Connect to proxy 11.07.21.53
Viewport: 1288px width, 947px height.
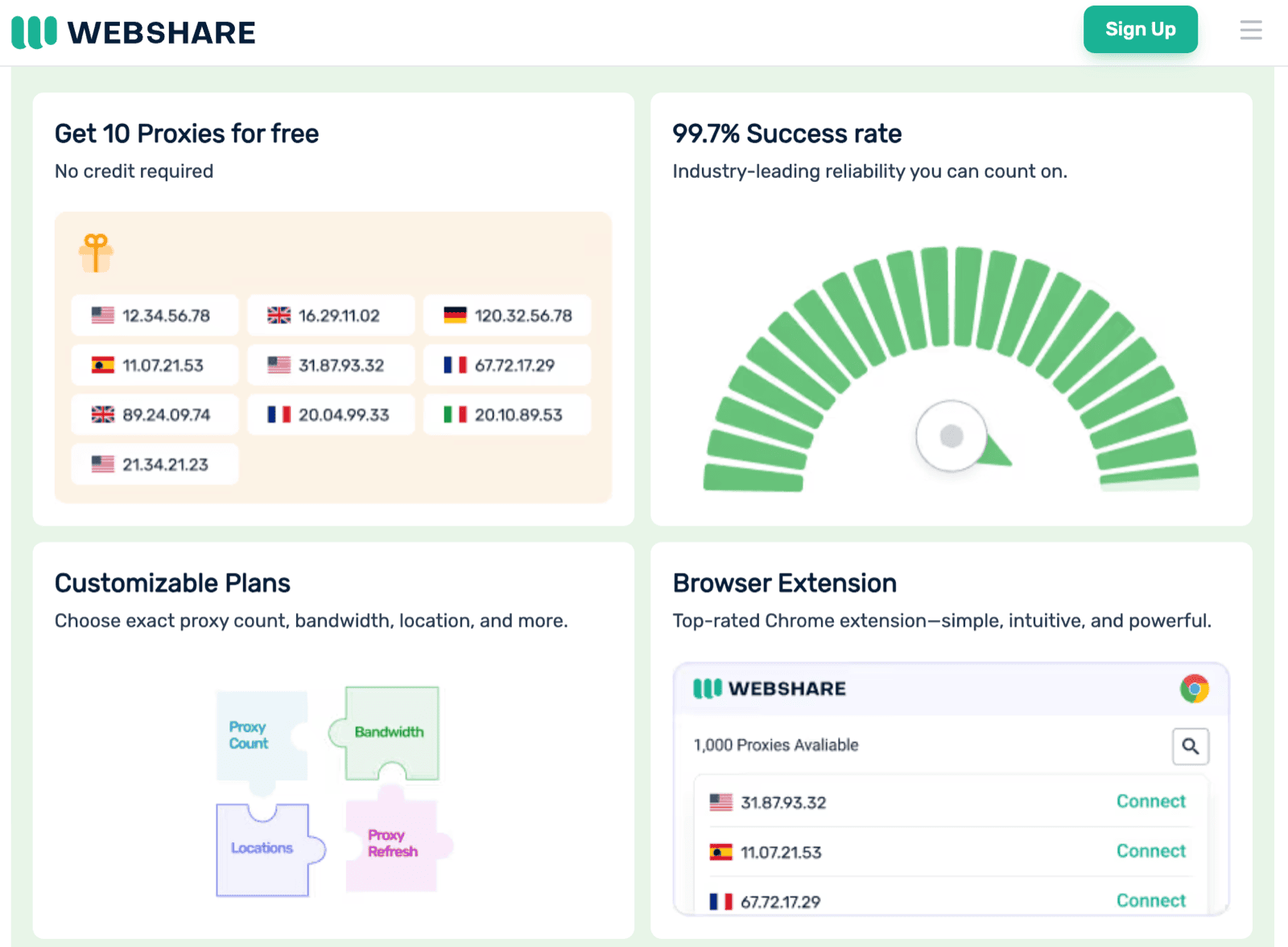pyautogui.click(x=1150, y=851)
